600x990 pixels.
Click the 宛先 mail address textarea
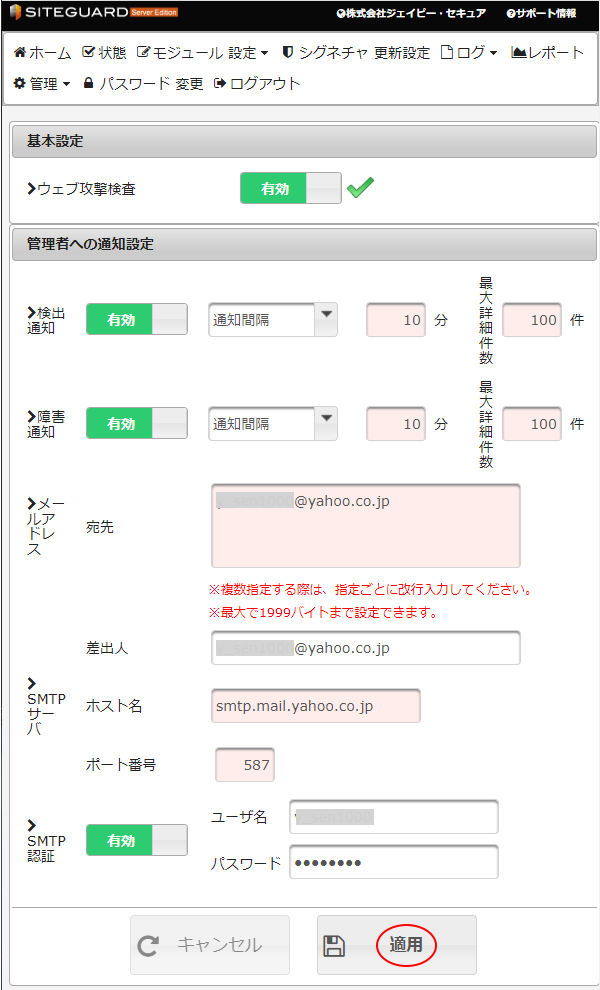click(x=366, y=526)
